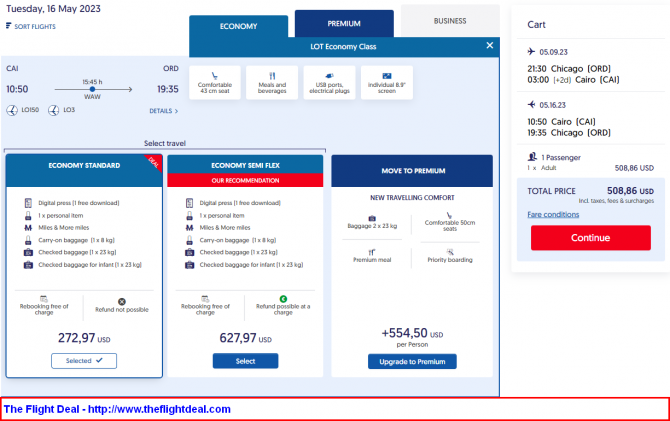The width and height of the screenshot is (670, 421).
Task: Click infant checked baggage icon in Semi Flex
Action: (189, 265)
